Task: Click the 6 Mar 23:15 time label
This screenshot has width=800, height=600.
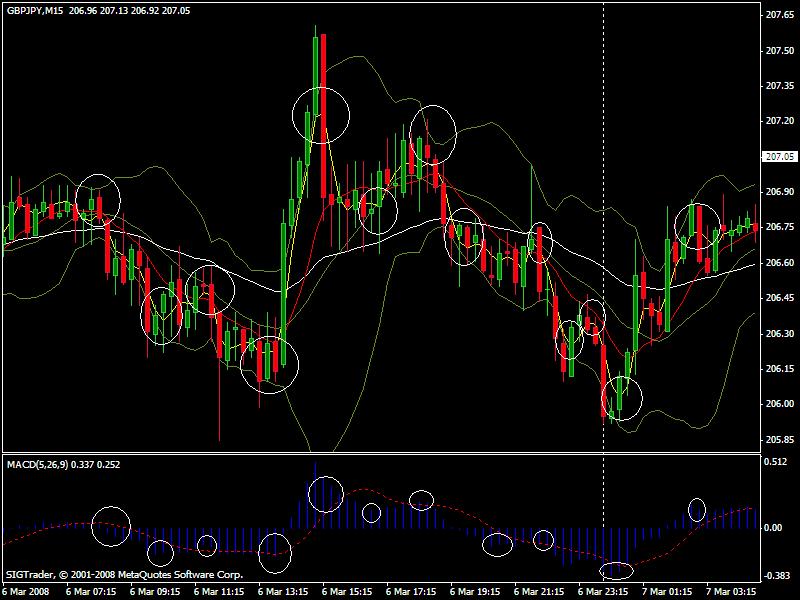Action: [603, 592]
